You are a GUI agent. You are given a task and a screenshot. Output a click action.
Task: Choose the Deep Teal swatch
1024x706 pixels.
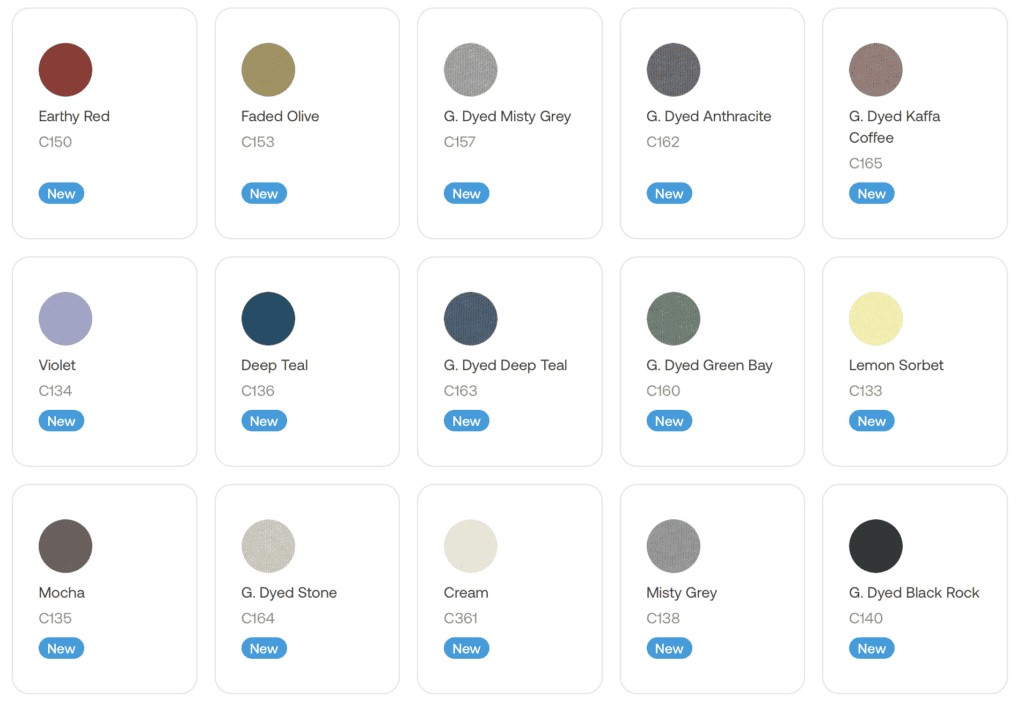coord(268,319)
